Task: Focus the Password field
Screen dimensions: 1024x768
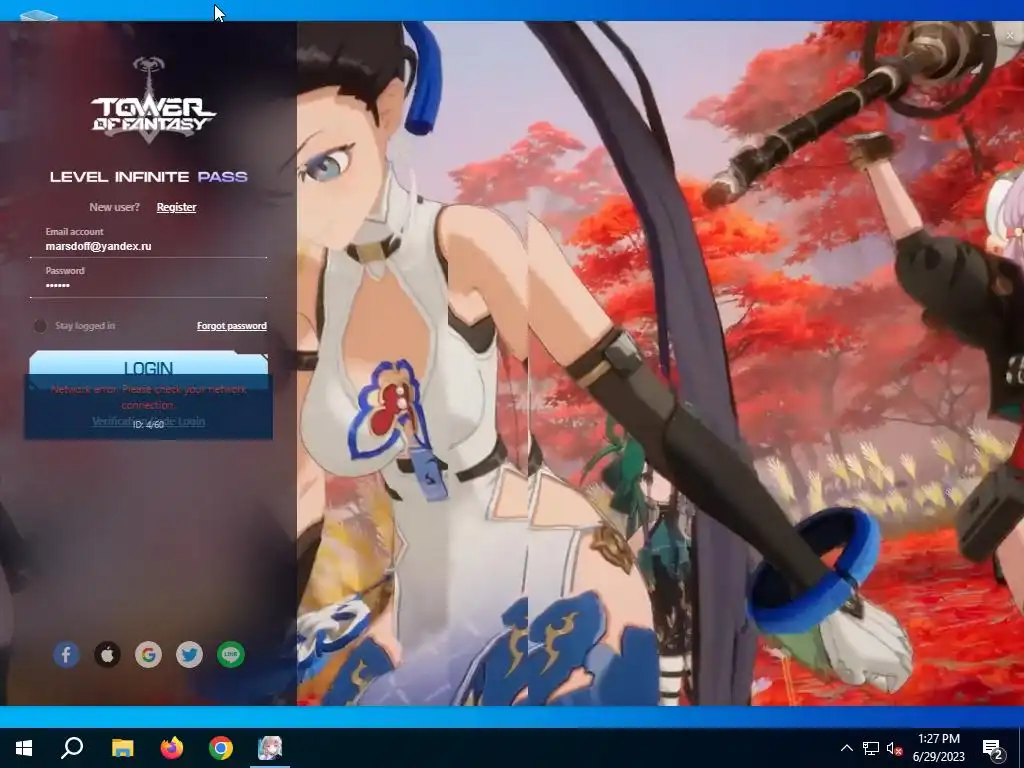Action: [148, 285]
